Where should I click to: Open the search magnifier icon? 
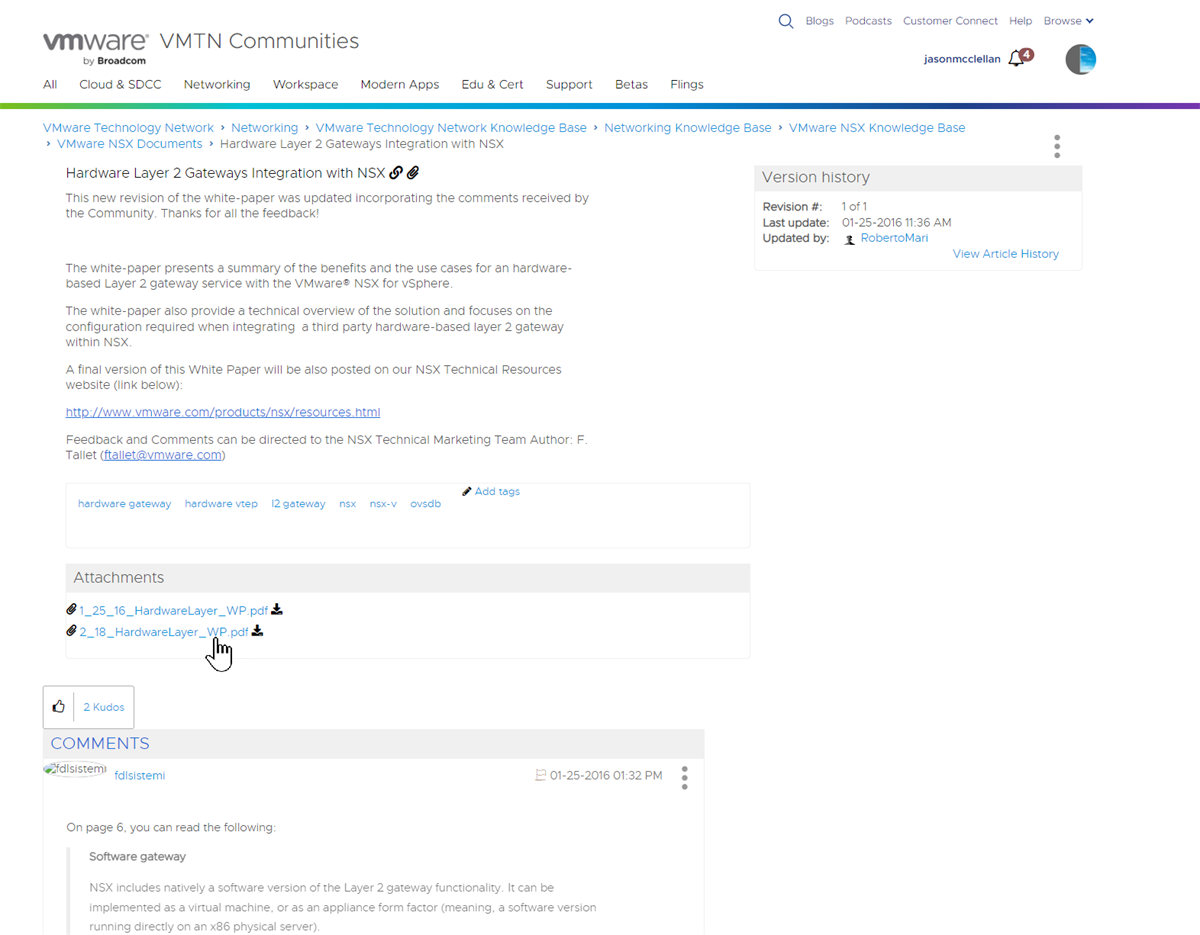pyautogui.click(x=786, y=21)
